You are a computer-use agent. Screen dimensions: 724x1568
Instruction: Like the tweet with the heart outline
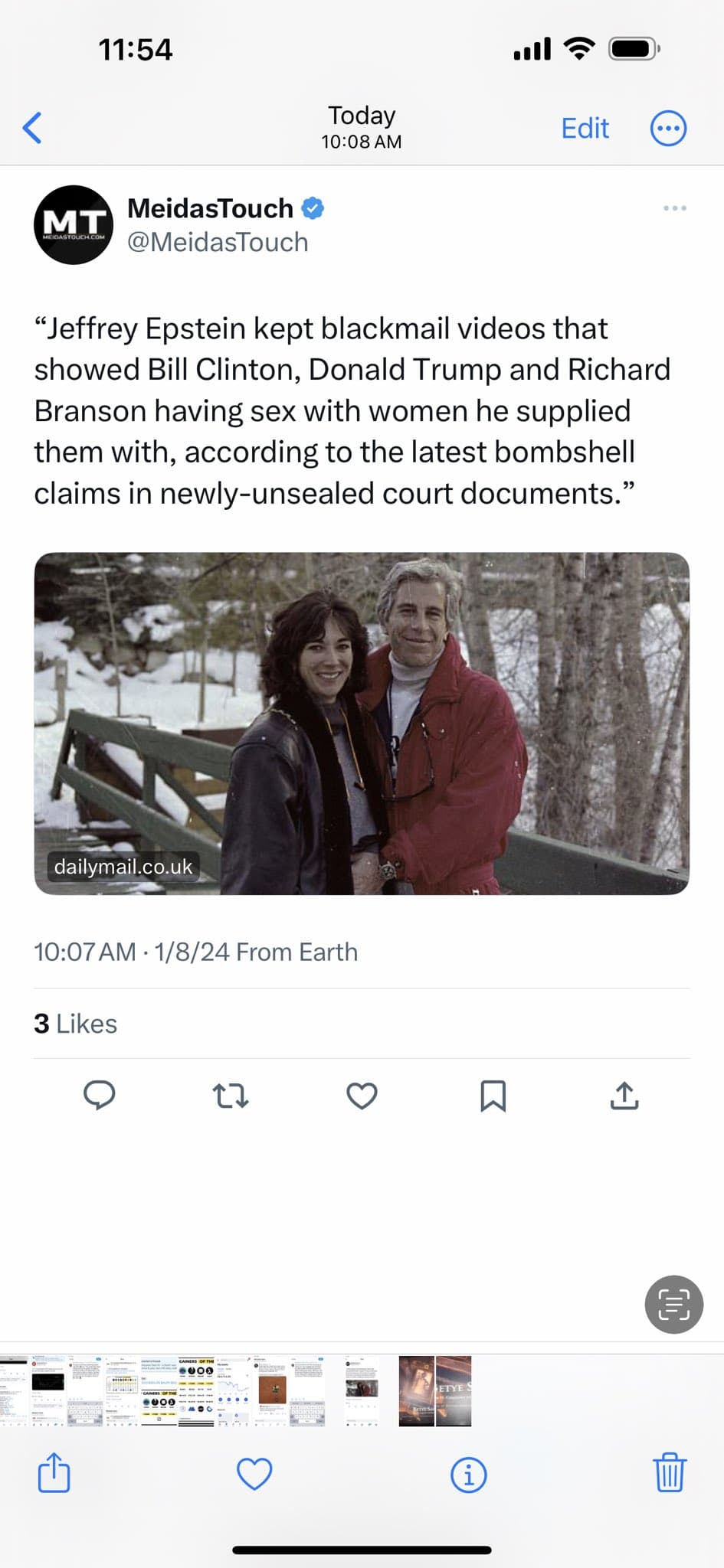[362, 1096]
